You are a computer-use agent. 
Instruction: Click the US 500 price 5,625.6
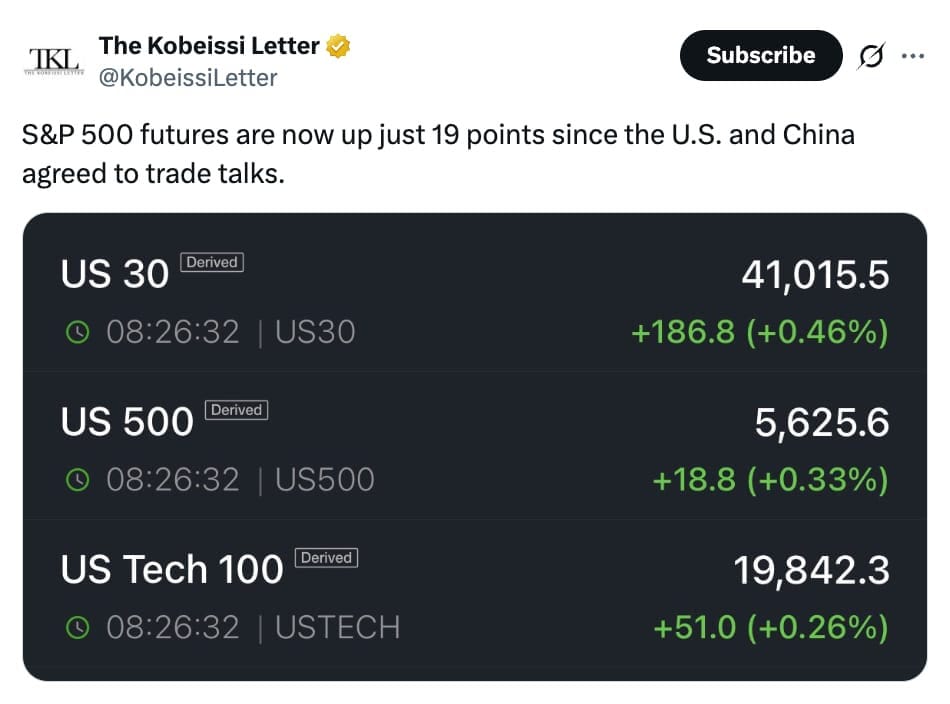pos(821,423)
